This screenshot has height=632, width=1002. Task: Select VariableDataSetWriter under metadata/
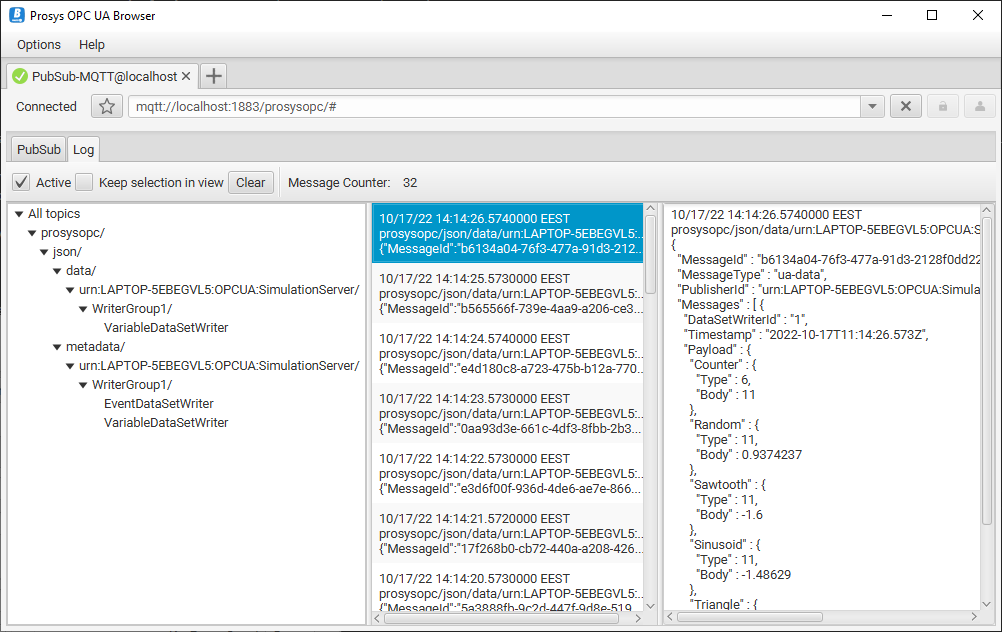(x=166, y=422)
